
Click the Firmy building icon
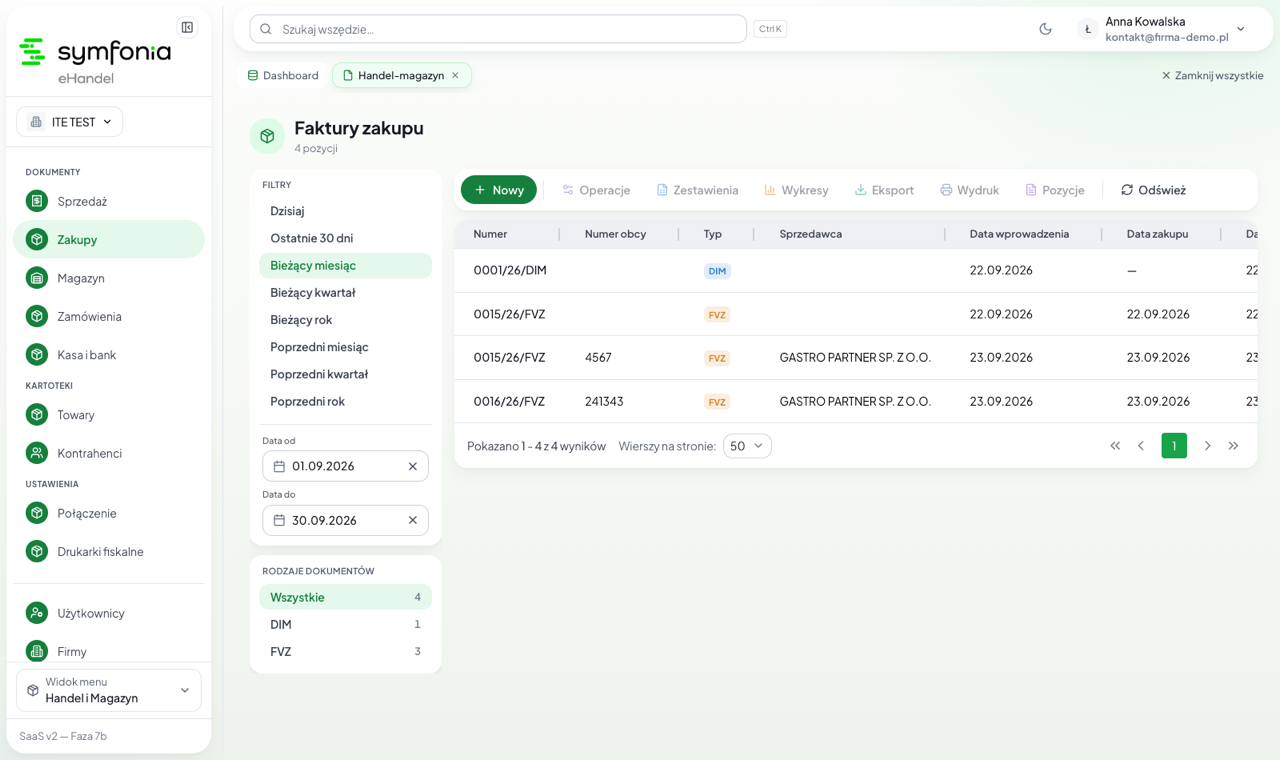(37, 651)
